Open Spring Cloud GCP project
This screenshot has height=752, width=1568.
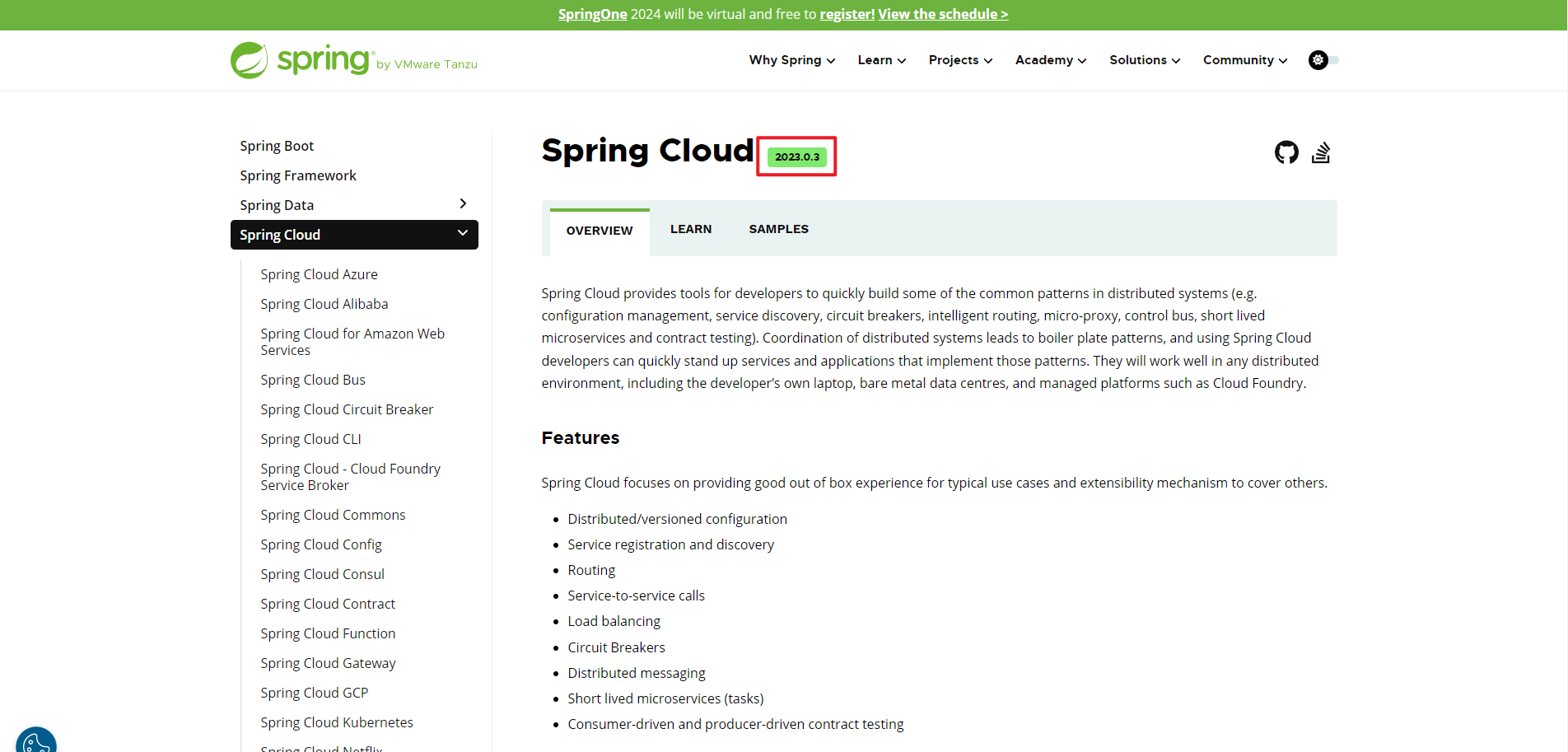tap(315, 693)
